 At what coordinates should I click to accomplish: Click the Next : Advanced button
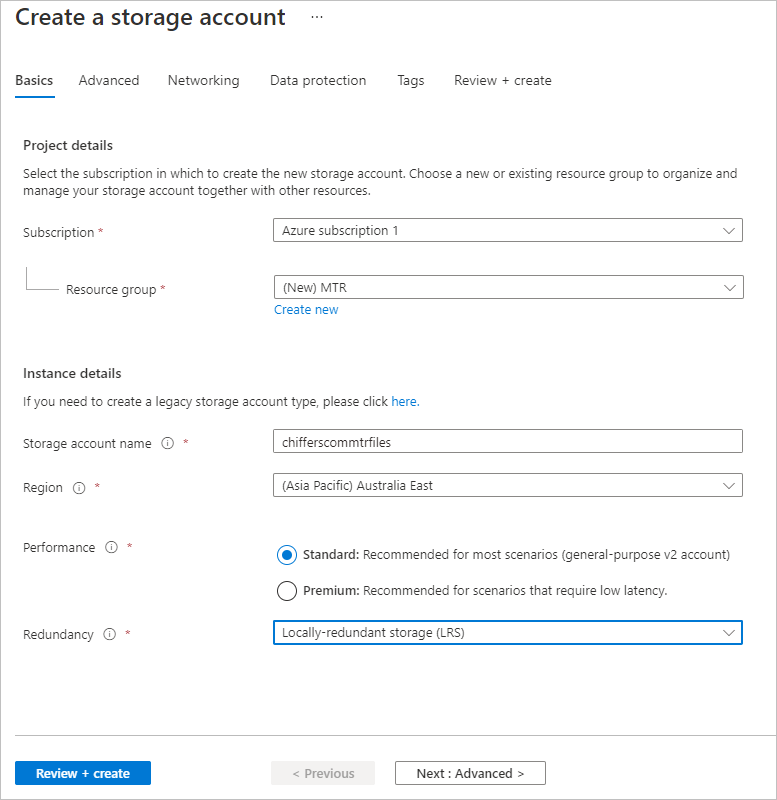(x=470, y=773)
